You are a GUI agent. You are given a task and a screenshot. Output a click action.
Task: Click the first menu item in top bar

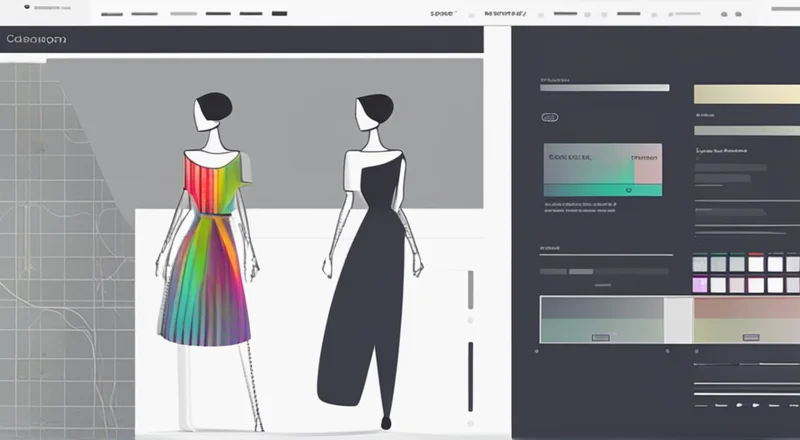(x=112, y=14)
